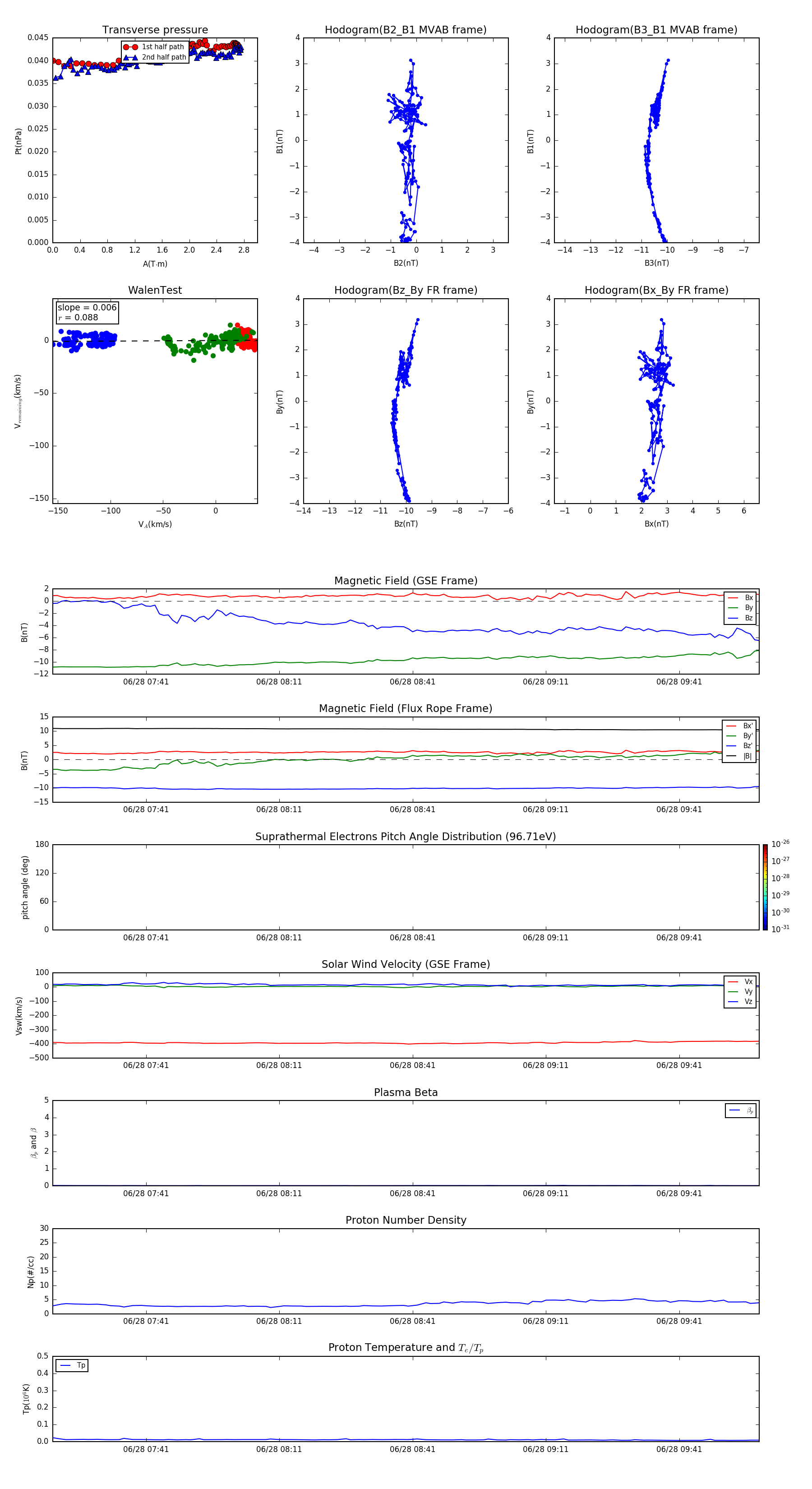The width and height of the screenshot is (812, 1489).
Task: Click '06/28 08:41' tick under GSE magnetic field
Action: (412, 682)
